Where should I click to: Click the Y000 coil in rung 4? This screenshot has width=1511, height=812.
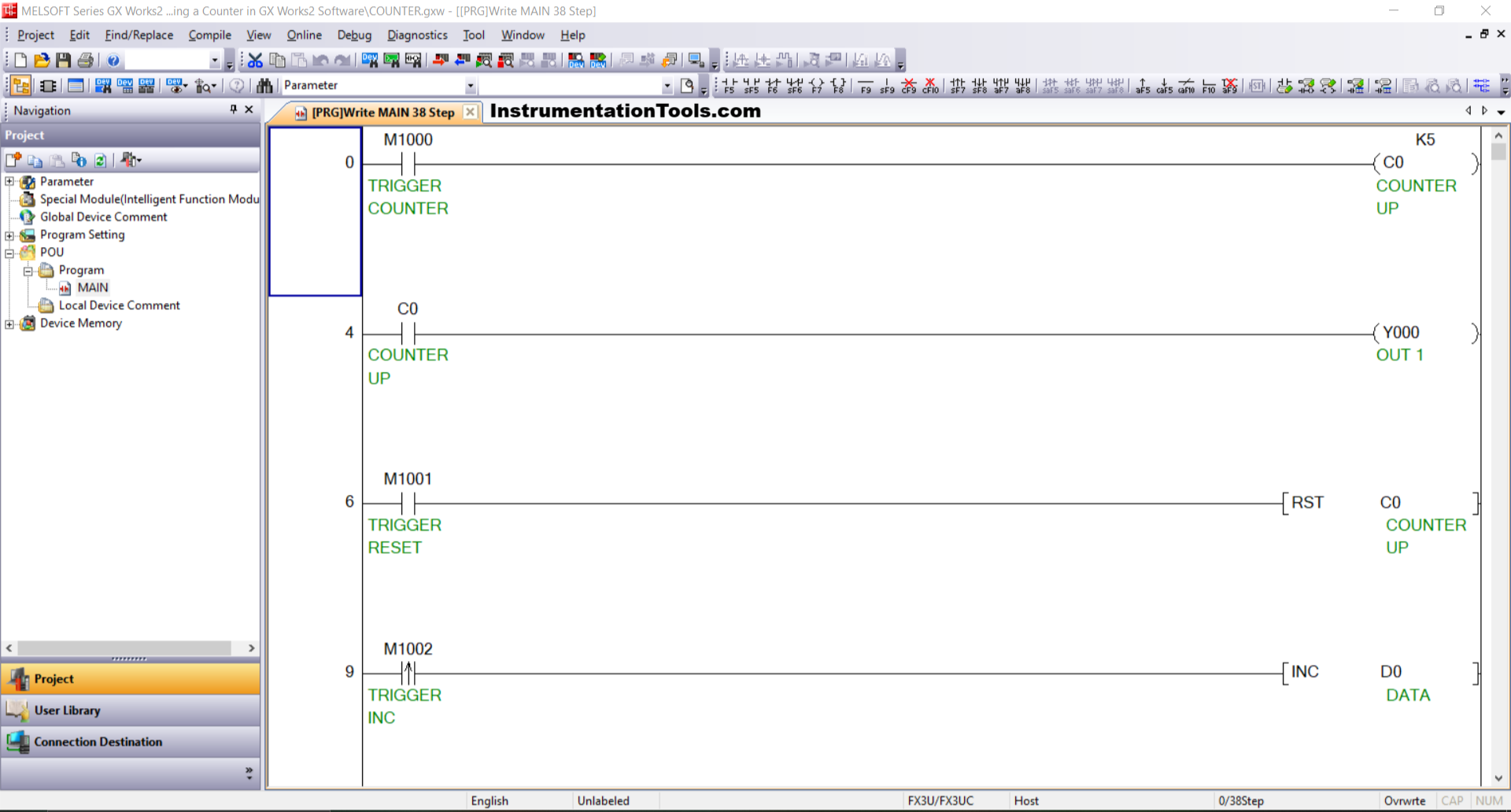pos(1426,333)
